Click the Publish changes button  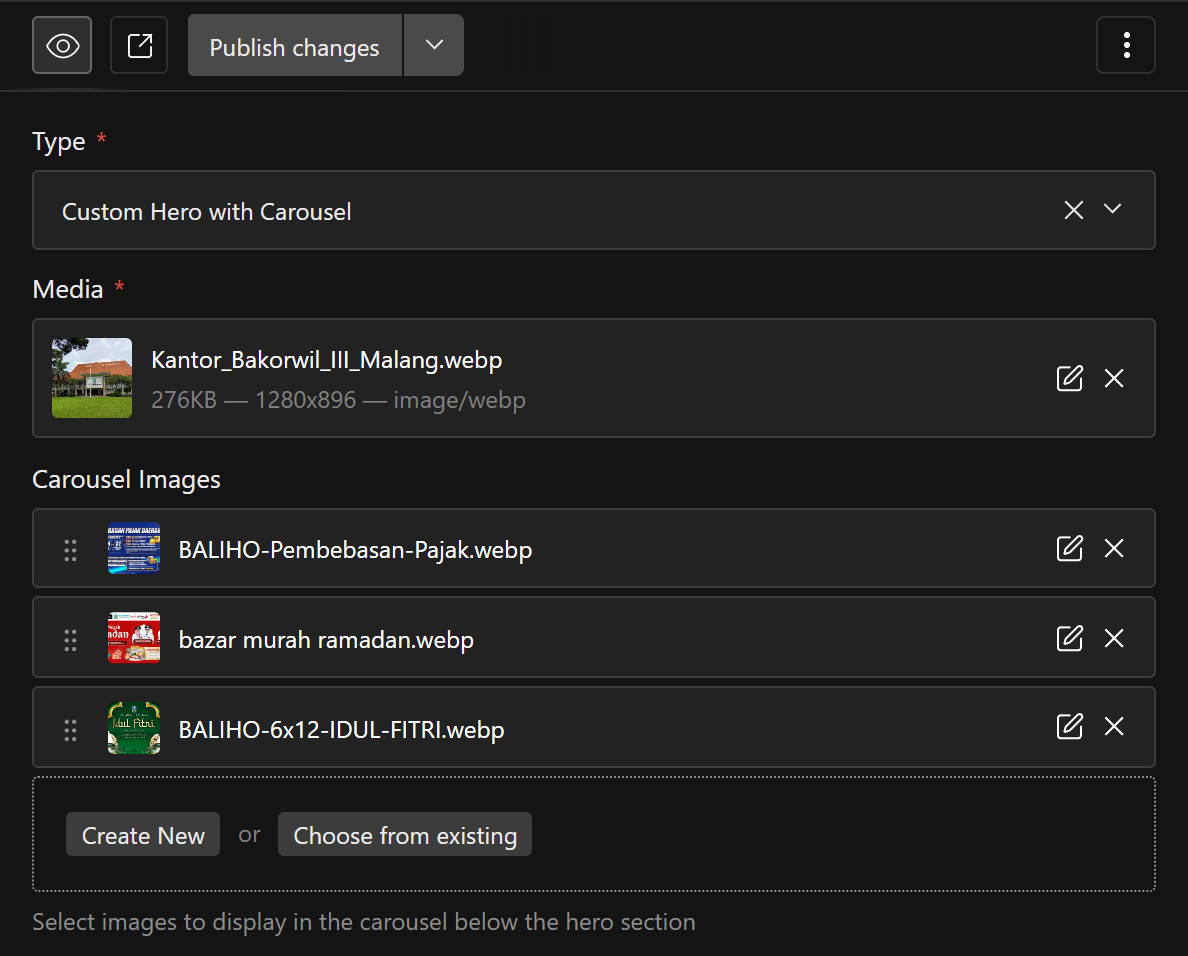[x=295, y=45]
